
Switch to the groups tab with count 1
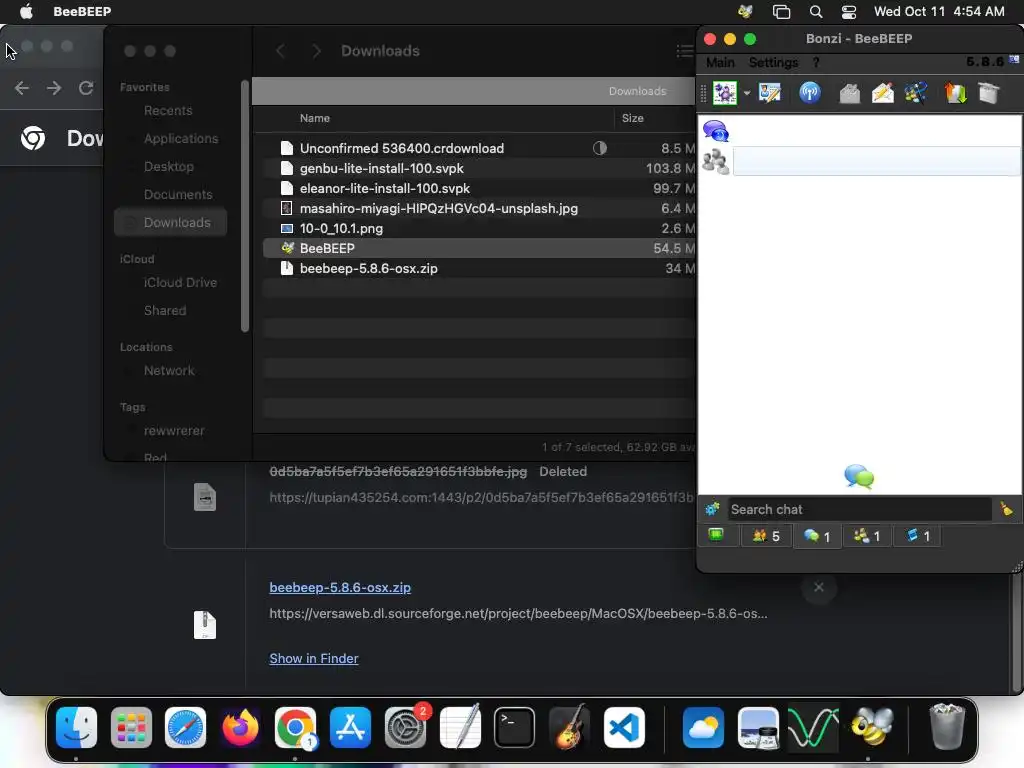tap(867, 536)
